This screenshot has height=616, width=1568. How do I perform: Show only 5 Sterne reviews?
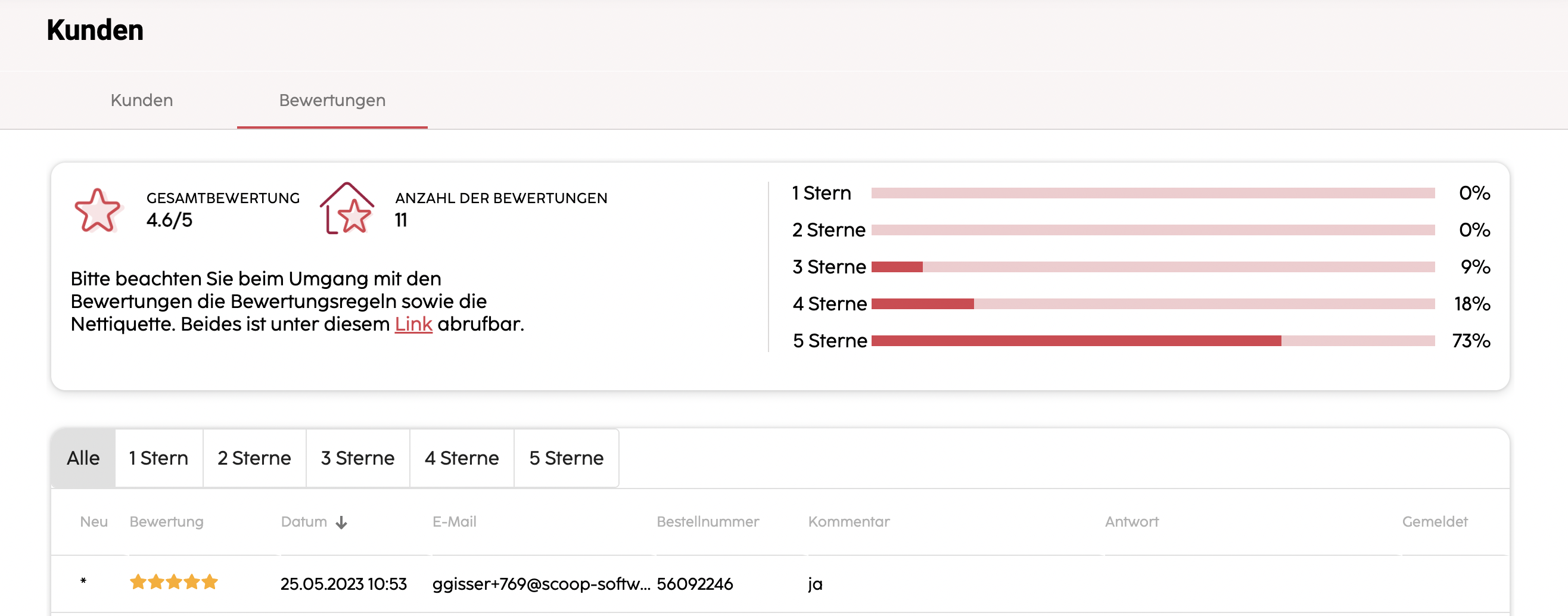(x=567, y=458)
